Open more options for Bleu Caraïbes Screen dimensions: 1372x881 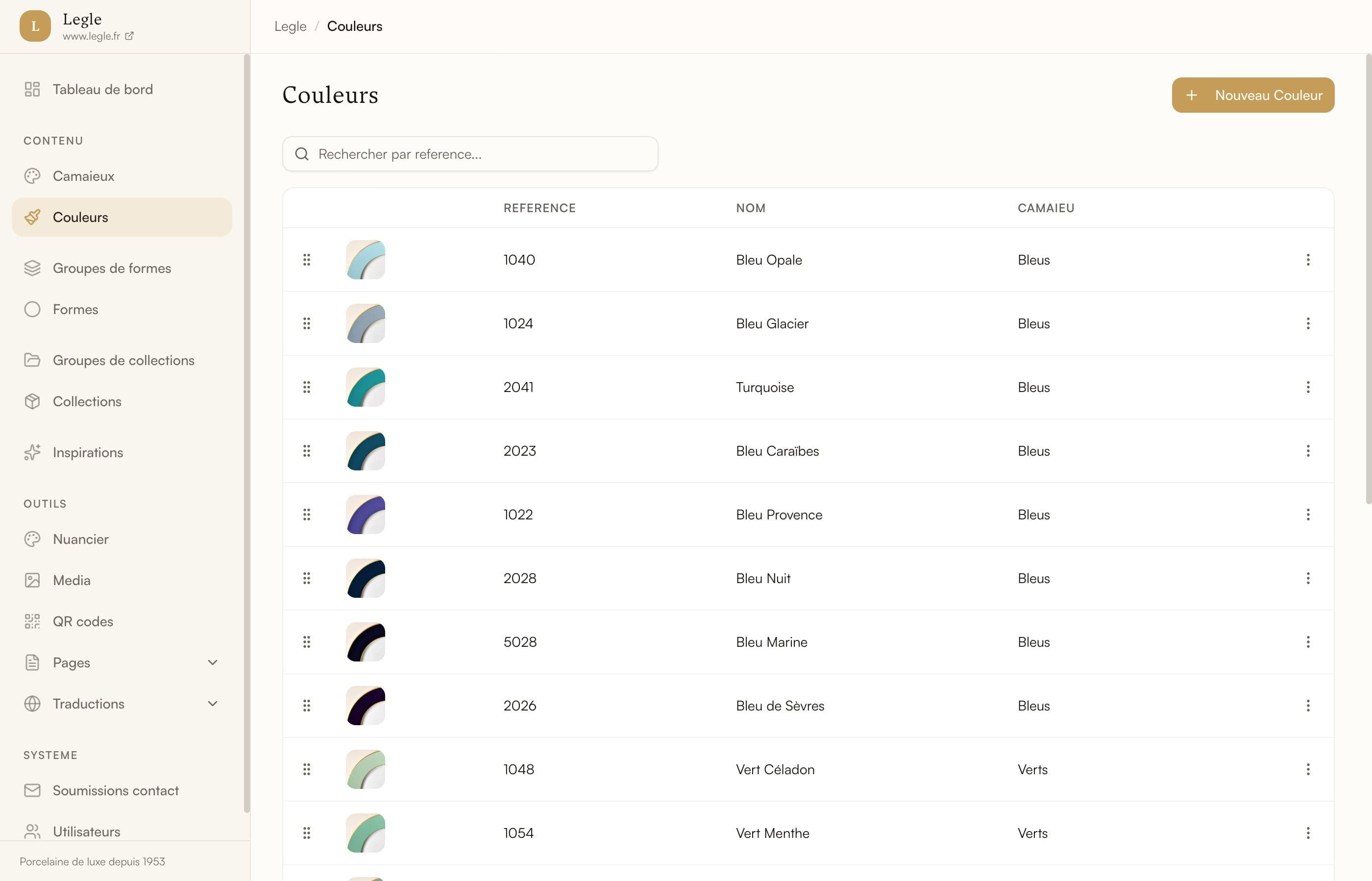pyautogui.click(x=1308, y=451)
